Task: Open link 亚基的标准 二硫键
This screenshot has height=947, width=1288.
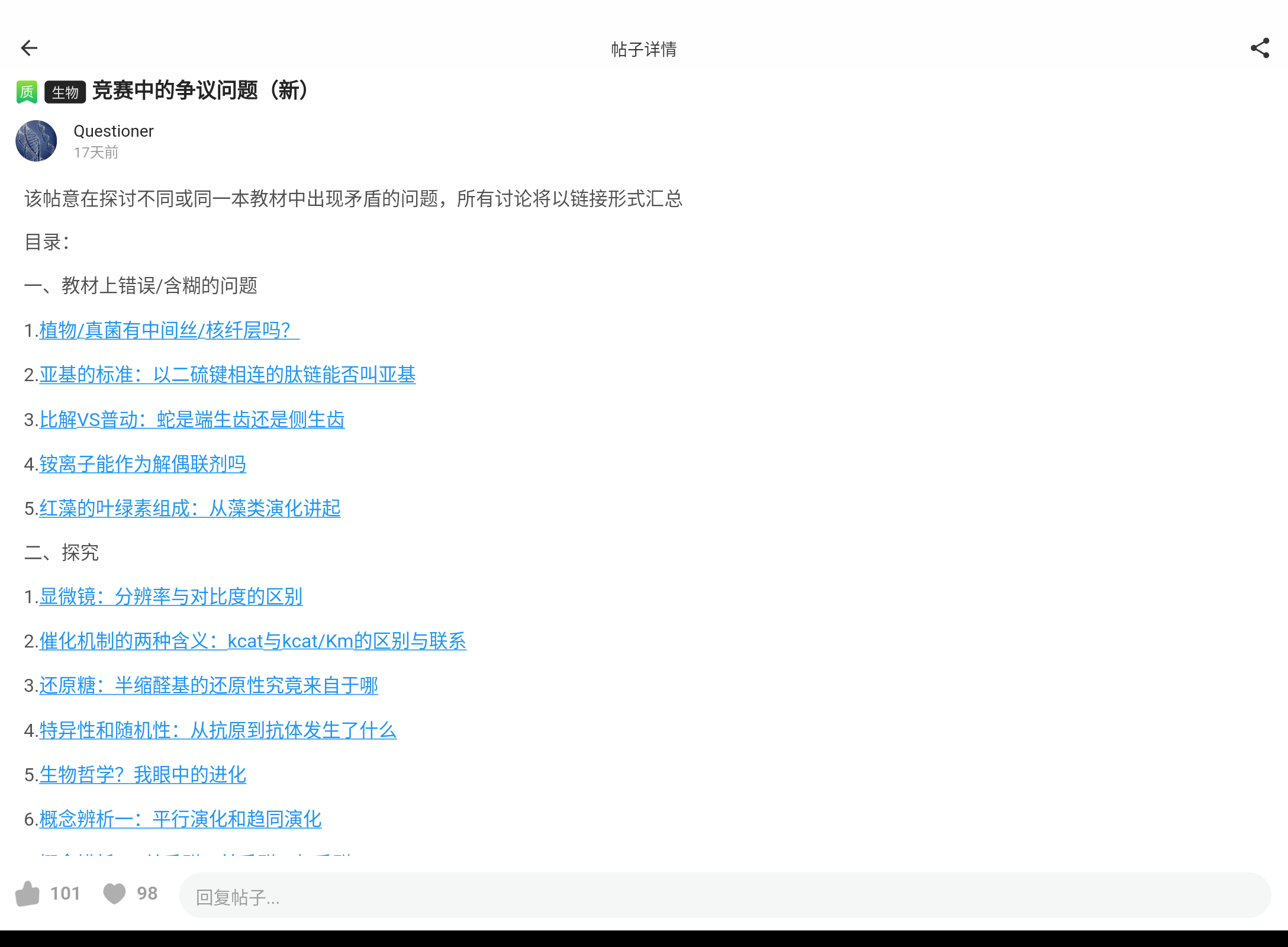Action: point(227,375)
